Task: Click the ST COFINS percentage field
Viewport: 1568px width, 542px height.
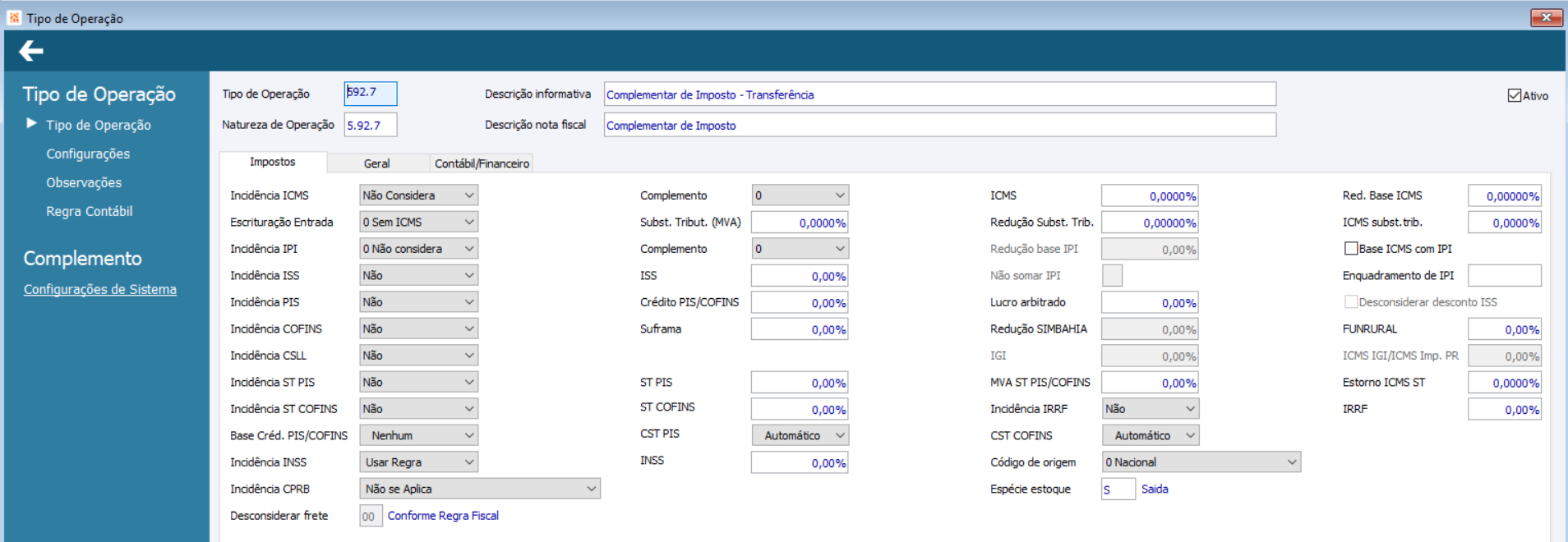Action: tap(800, 409)
